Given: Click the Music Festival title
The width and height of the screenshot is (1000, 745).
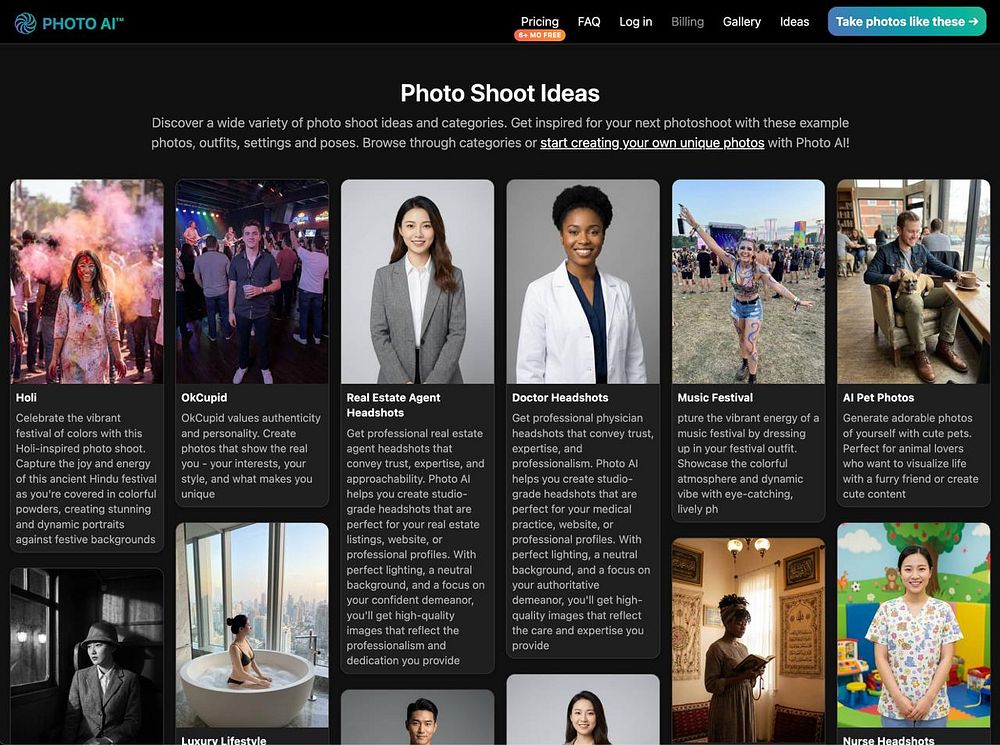Looking at the screenshot, I should pyautogui.click(x=715, y=397).
